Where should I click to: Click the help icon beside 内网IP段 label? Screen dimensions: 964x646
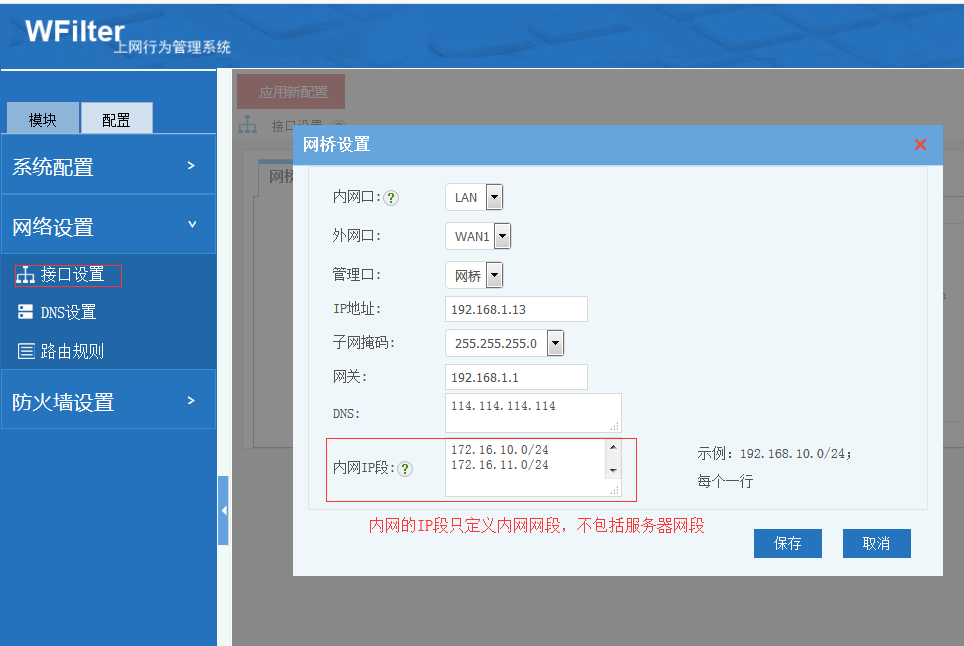click(405, 468)
